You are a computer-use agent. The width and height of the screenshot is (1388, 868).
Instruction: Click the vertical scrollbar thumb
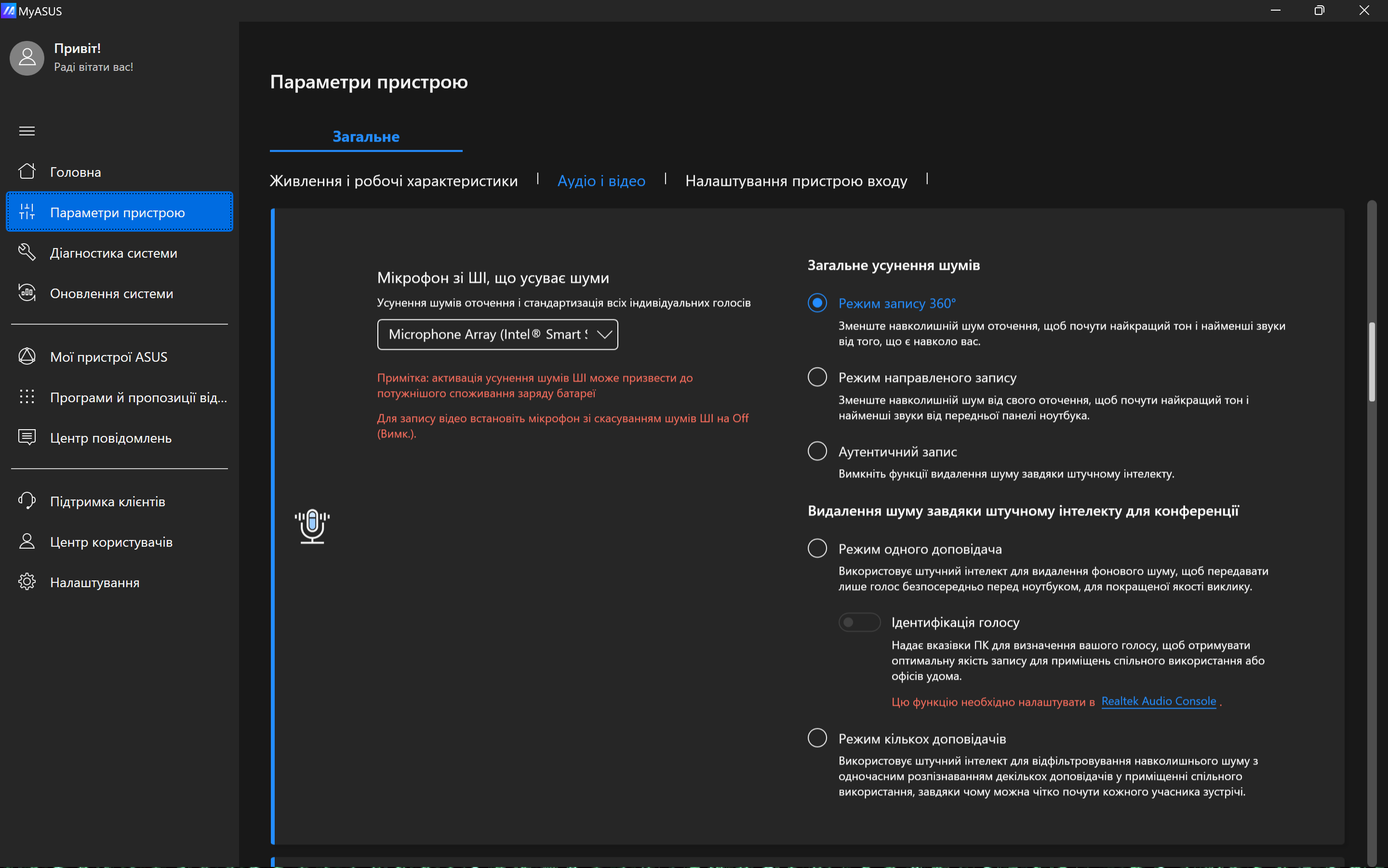tap(1371, 362)
